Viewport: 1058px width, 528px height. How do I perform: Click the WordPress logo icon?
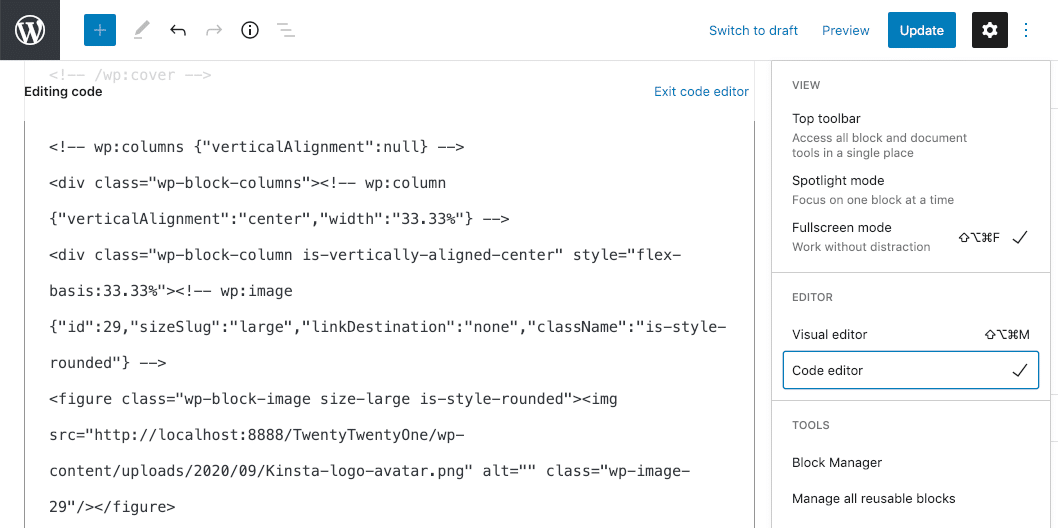(30, 30)
